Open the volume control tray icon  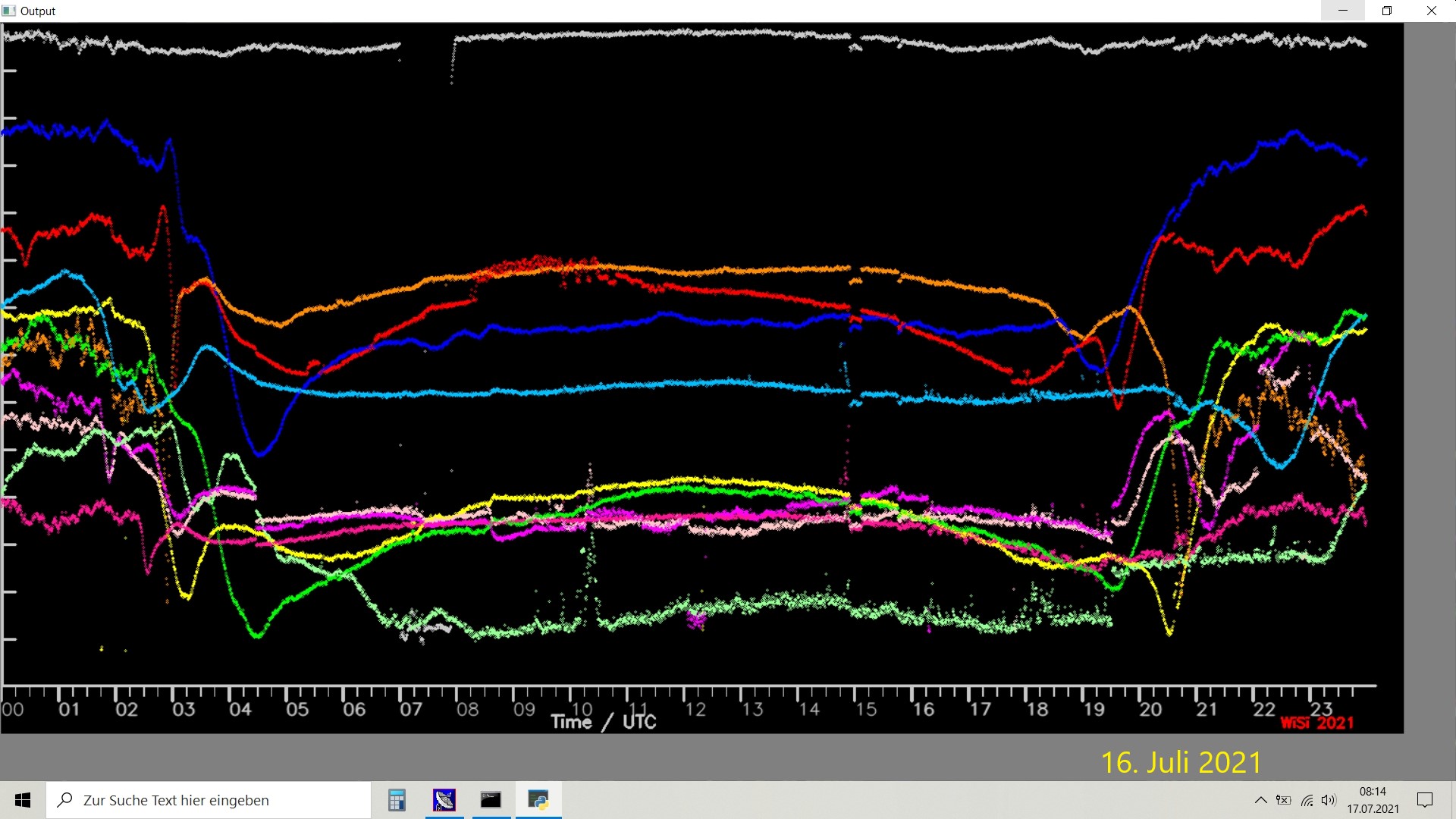(1329, 800)
